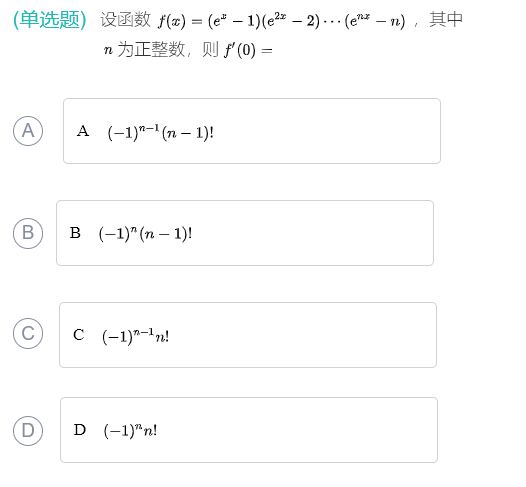Choose the circled C radio option
This screenshot has height=487, width=526.
[x=28, y=333]
